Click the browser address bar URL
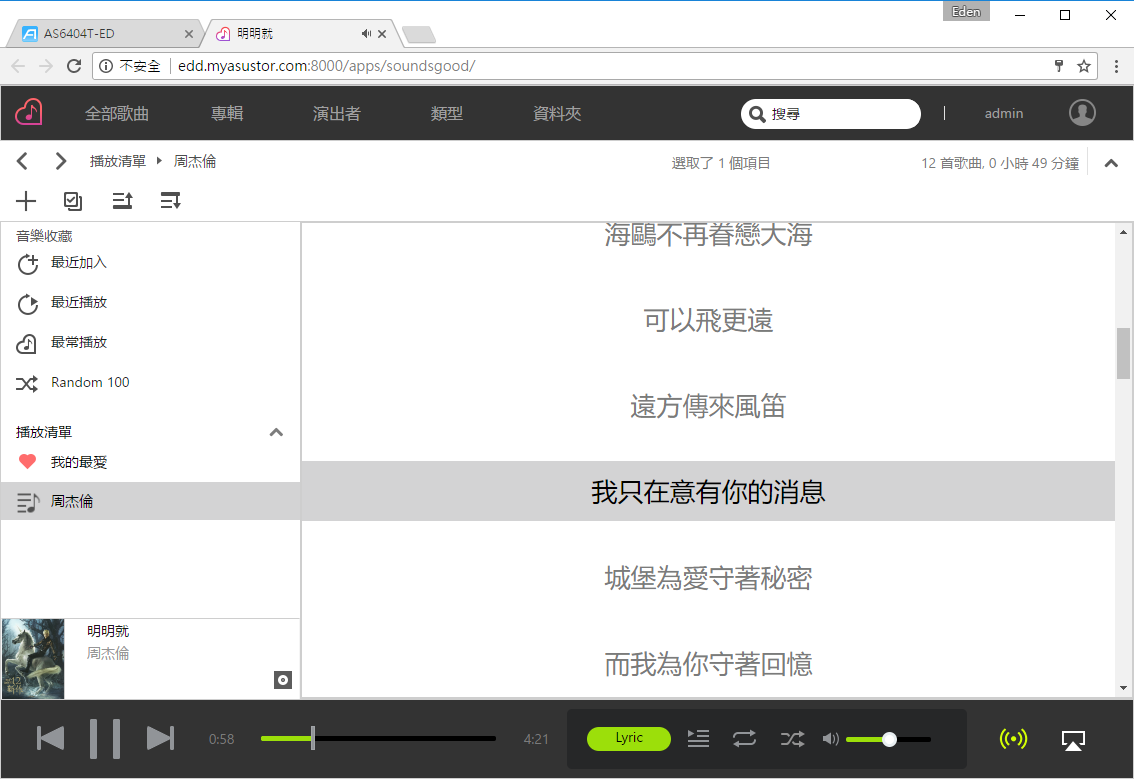The height and width of the screenshot is (779, 1134). 326,66
